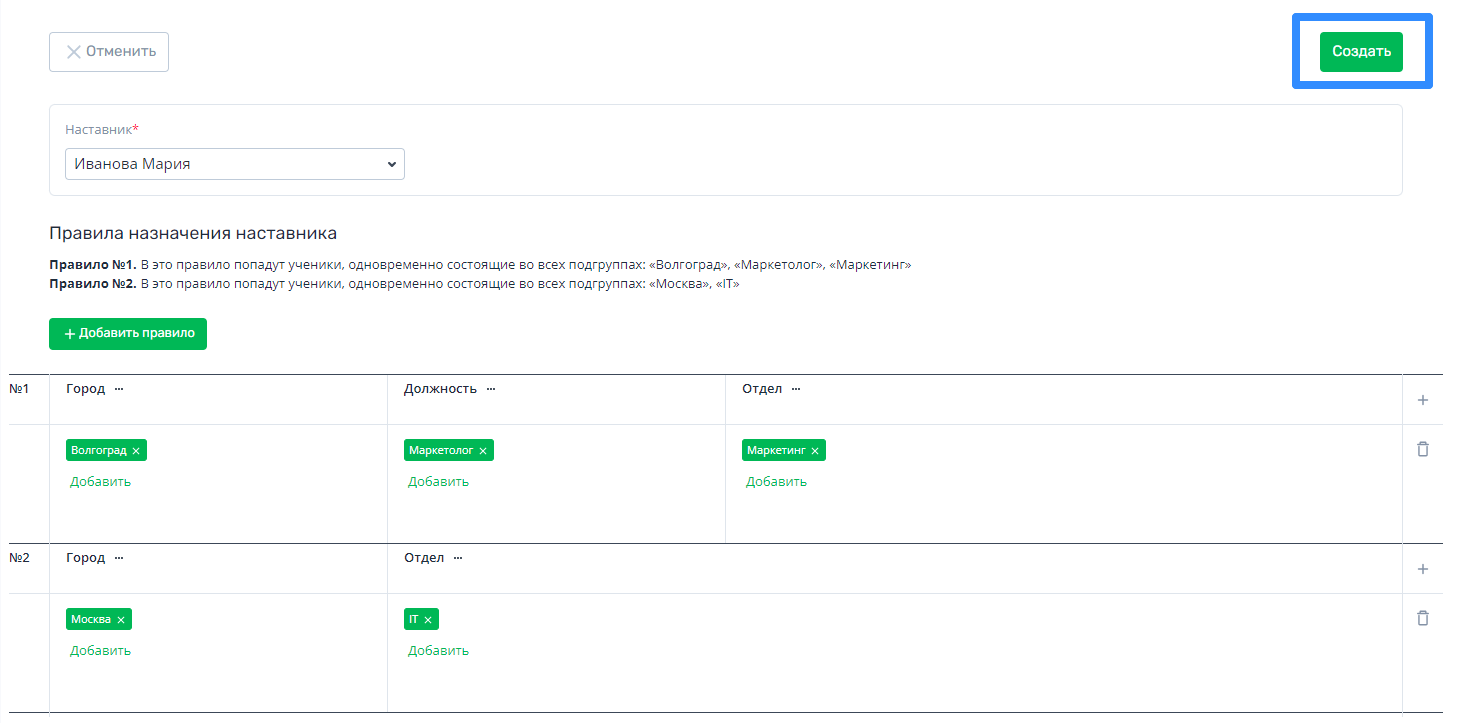Open options menu for Должность column

point(491,389)
